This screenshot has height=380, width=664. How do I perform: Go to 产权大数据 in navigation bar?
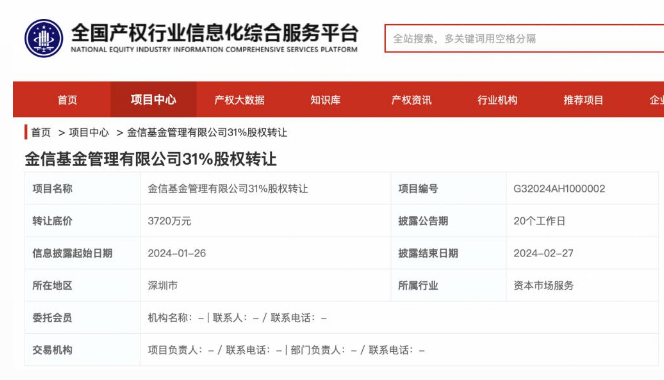[x=239, y=100]
